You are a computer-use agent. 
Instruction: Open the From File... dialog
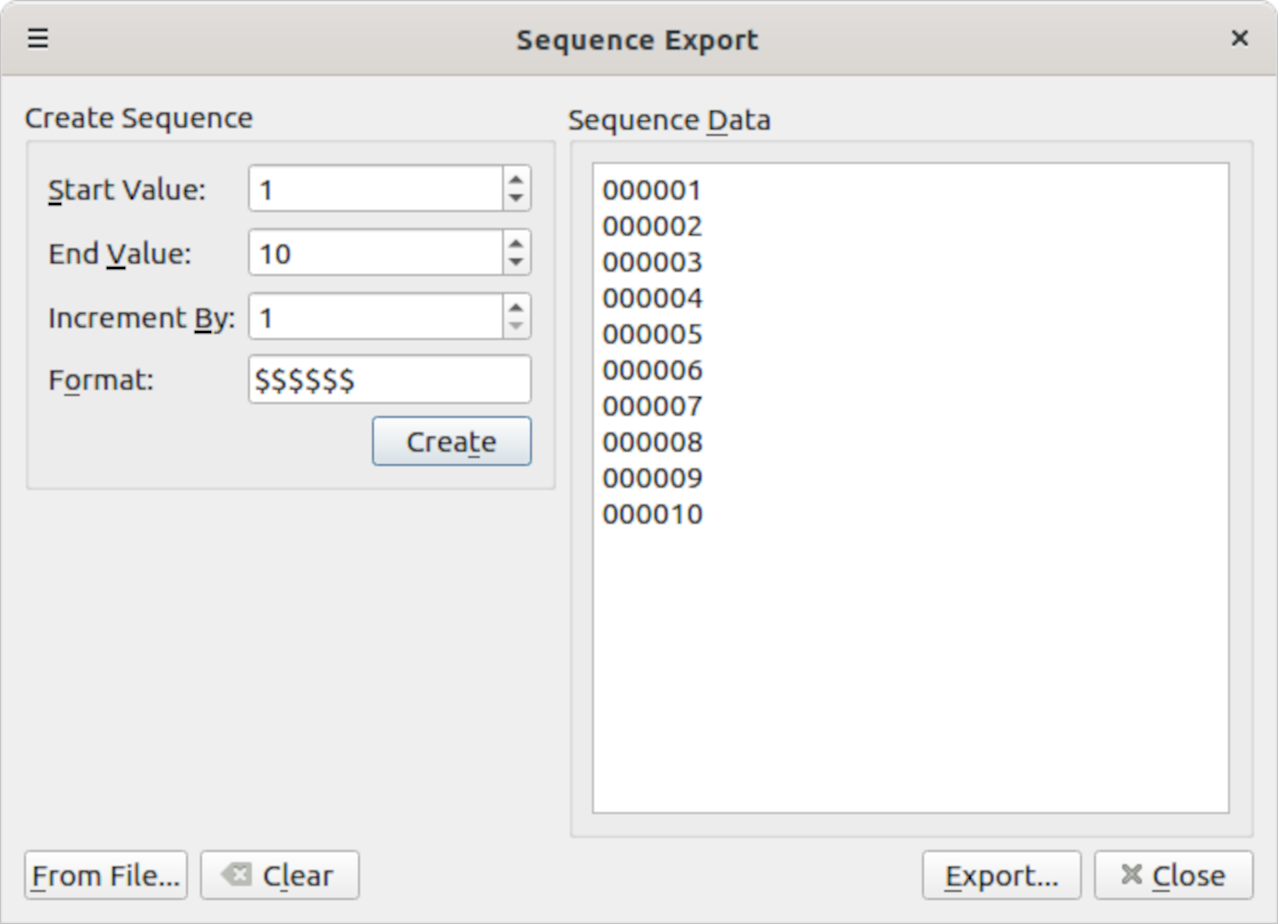106,876
